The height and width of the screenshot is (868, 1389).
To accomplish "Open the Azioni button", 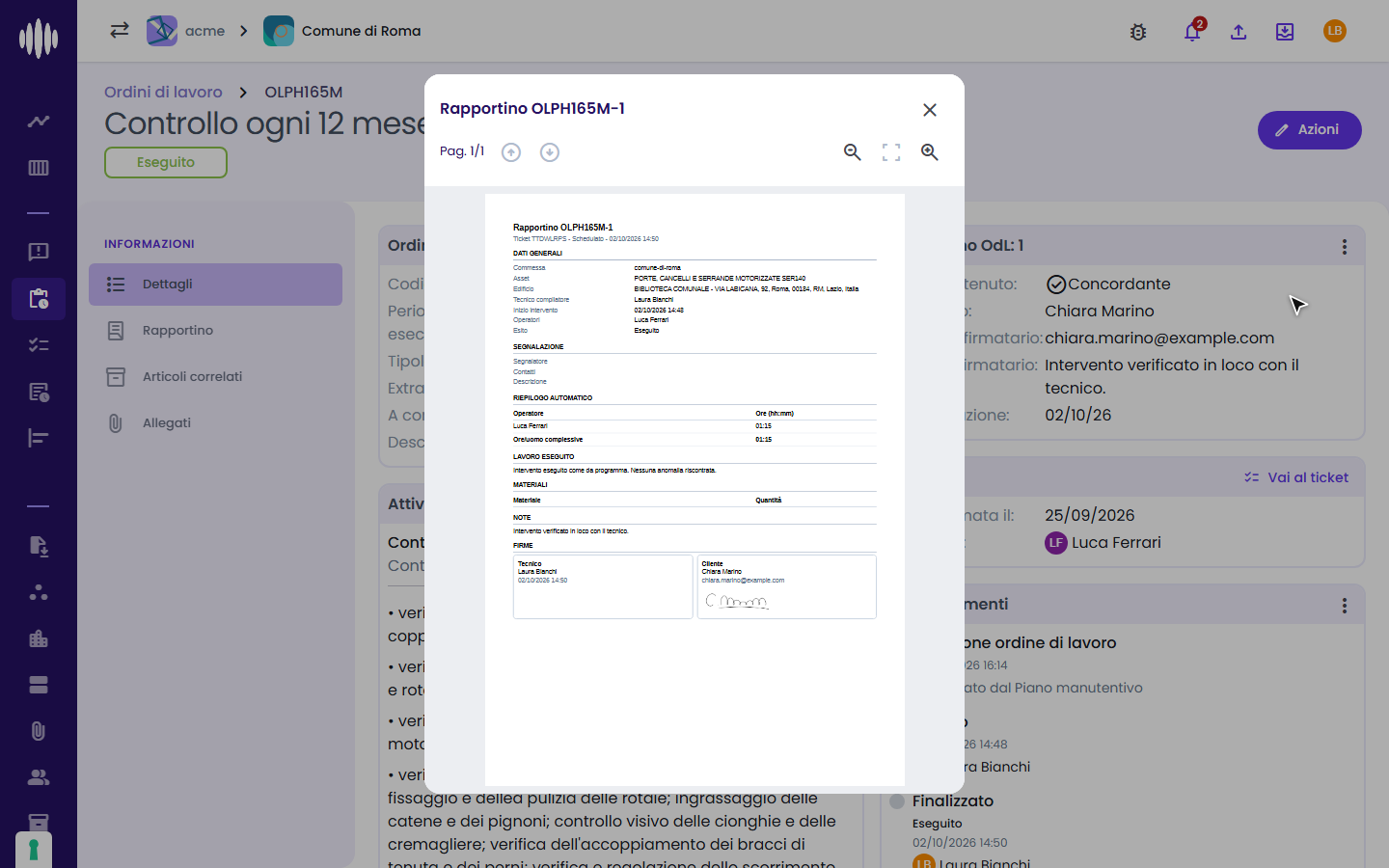I will pos(1310,130).
